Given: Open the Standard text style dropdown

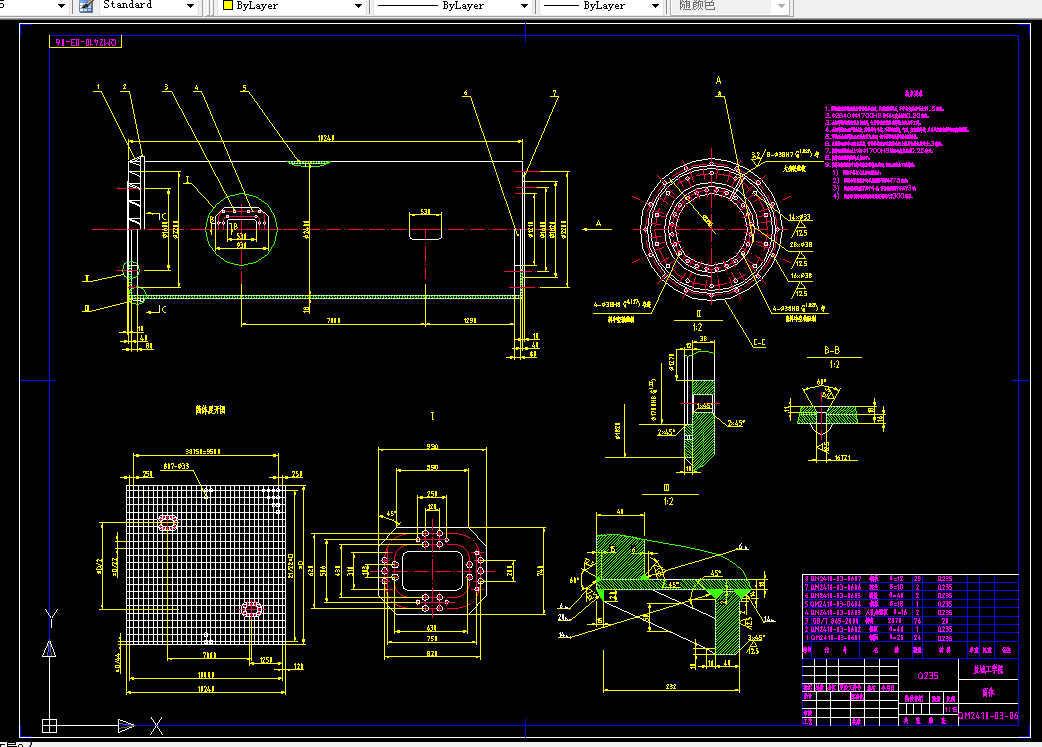Looking at the screenshot, I should (149, 6).
